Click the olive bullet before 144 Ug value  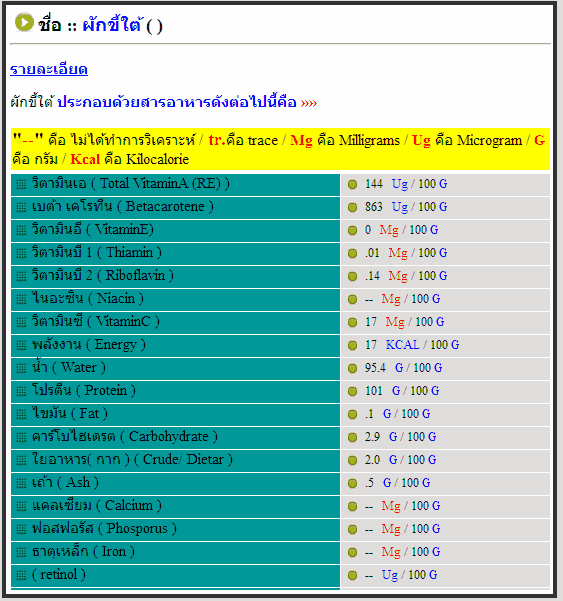[352, 184]
